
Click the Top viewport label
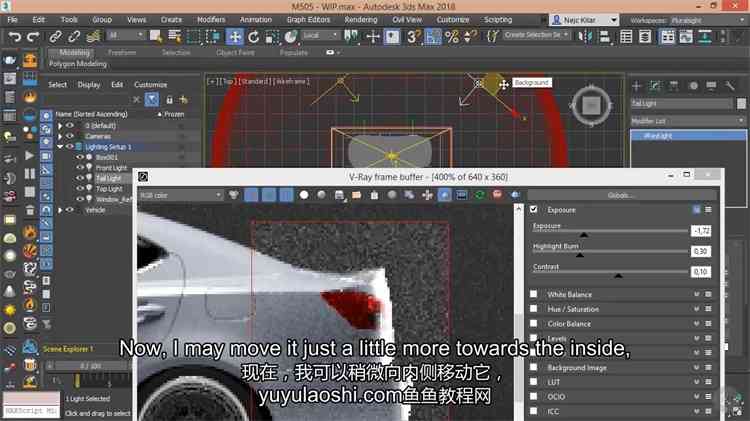tap(228, 82)
